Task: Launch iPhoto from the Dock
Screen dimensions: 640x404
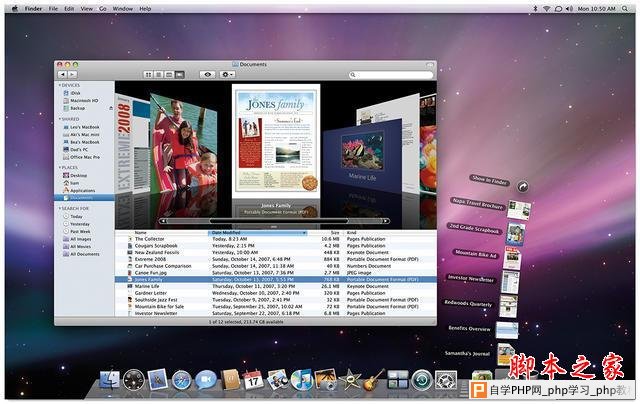Action: click(x=325, y=380)
